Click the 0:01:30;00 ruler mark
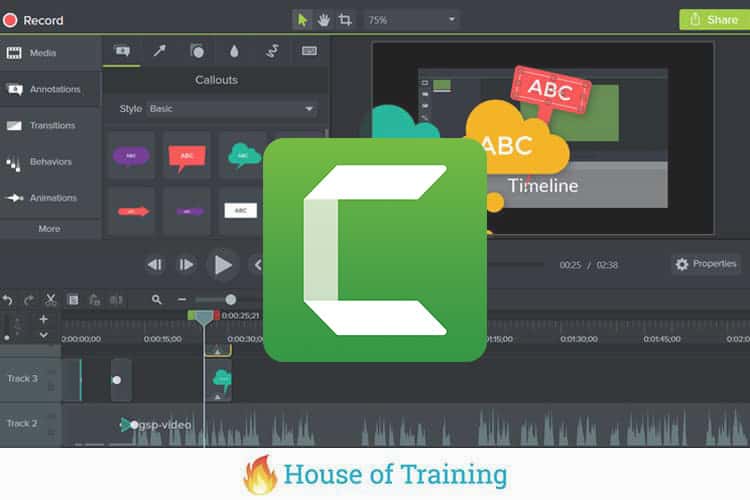The image size is (750, 500). 579,339
